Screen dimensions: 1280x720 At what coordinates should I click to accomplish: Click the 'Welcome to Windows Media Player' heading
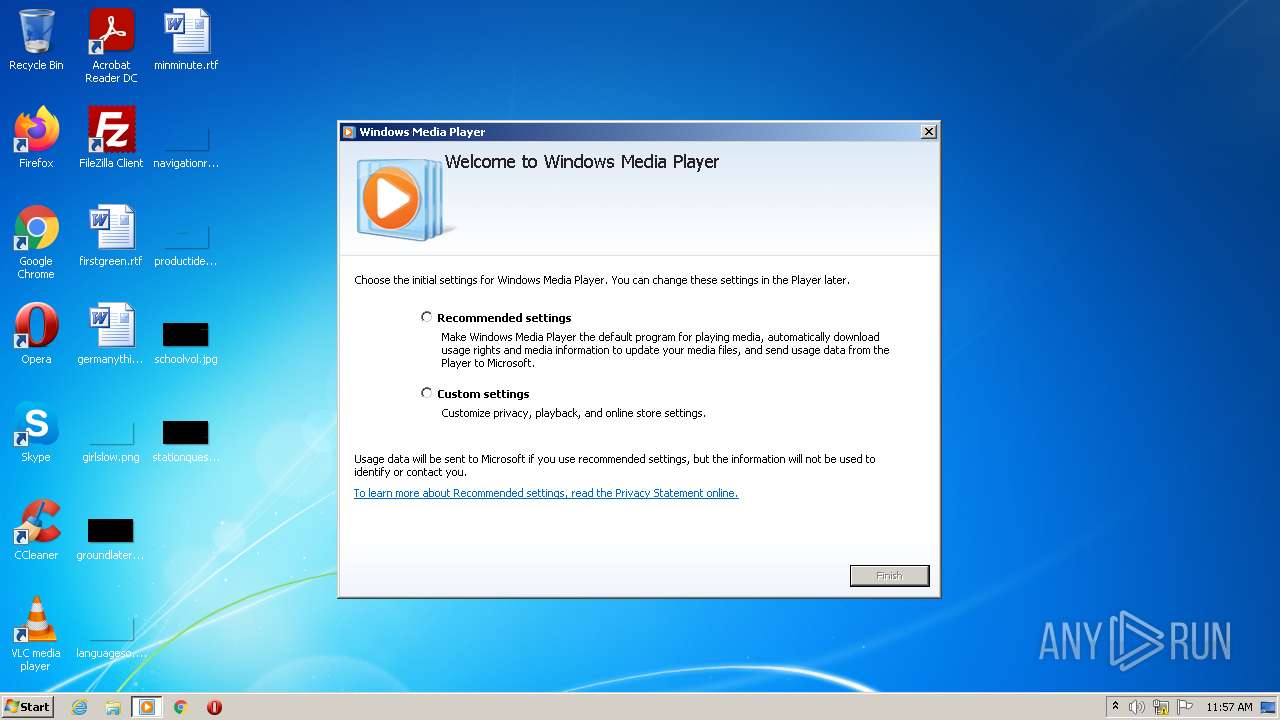pos(582,162)
